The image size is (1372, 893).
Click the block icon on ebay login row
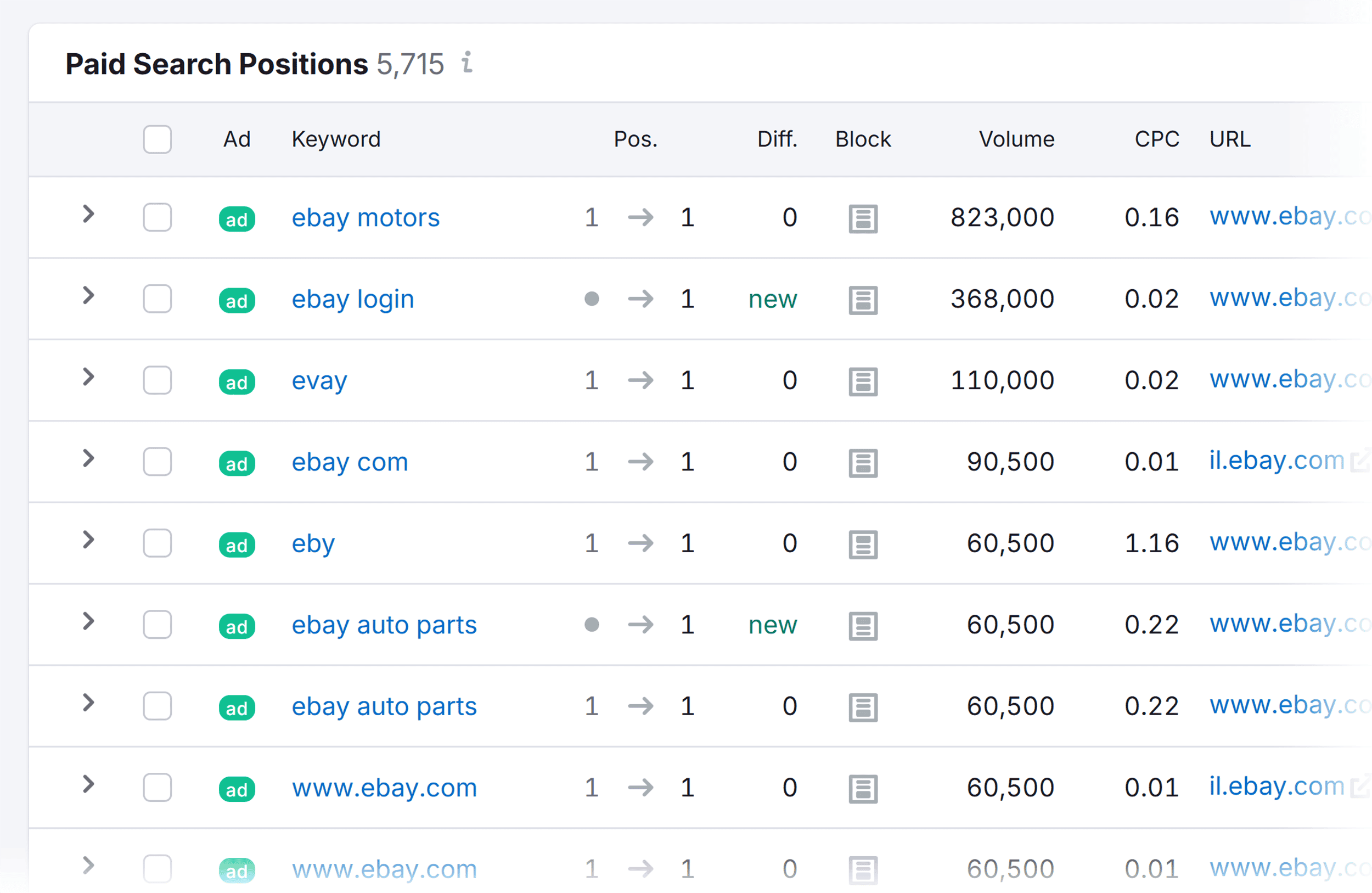(863, 300)
